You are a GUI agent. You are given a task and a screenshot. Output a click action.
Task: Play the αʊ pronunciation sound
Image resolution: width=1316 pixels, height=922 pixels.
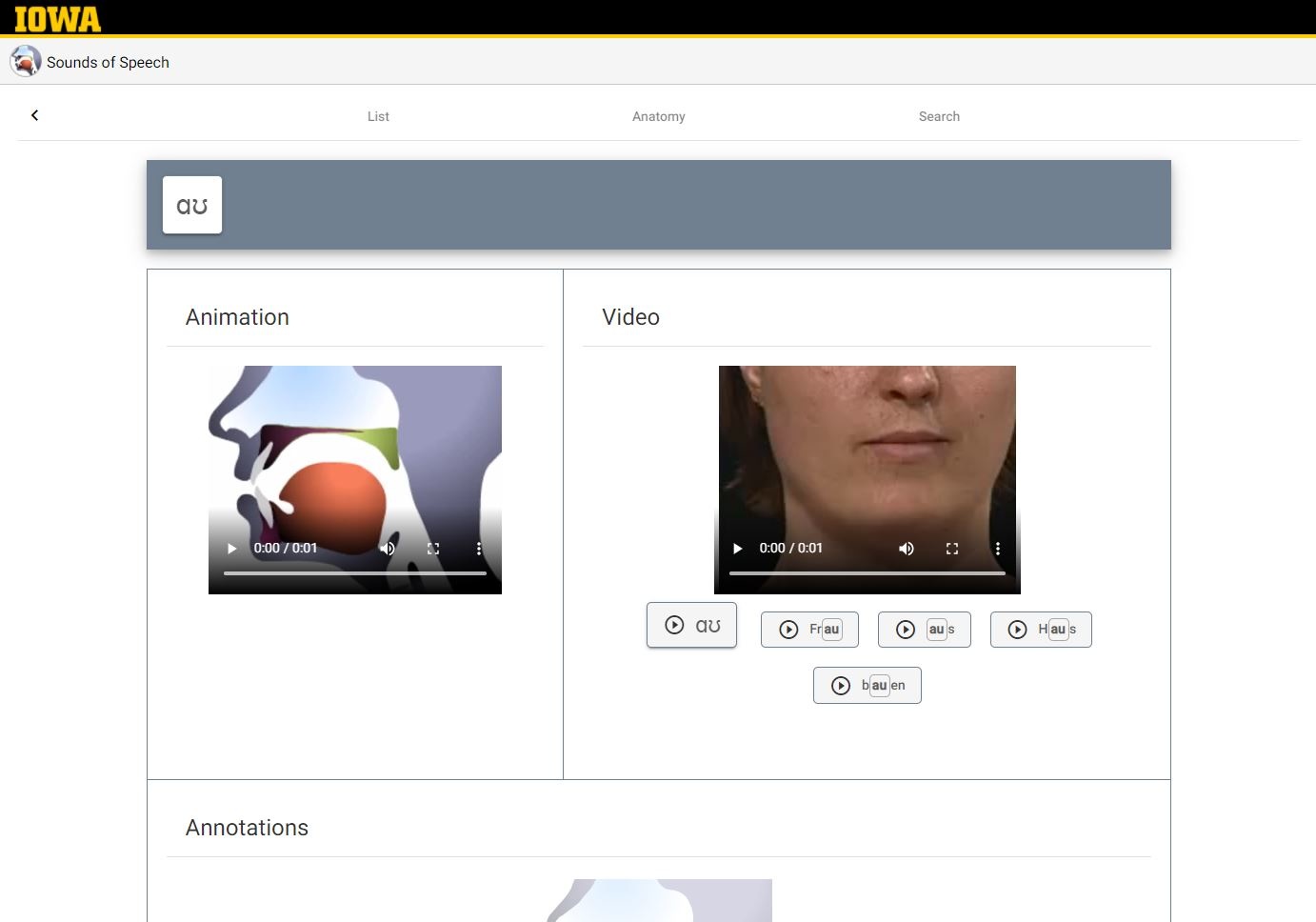pyautogui.click(x=691, y=625)
